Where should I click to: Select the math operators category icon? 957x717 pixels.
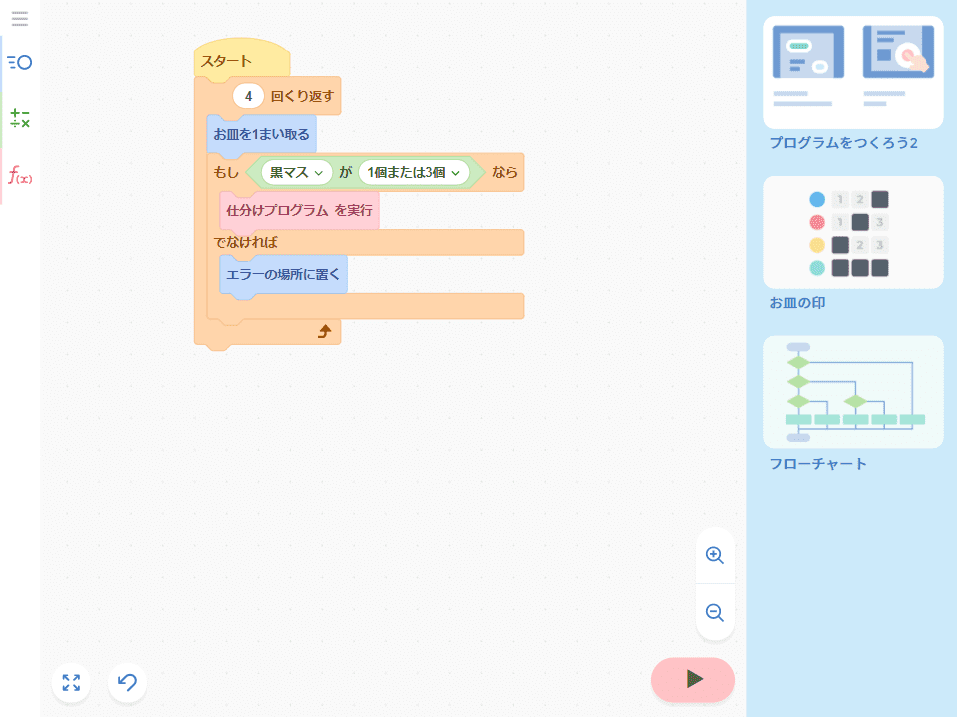(x=20, y=119)
